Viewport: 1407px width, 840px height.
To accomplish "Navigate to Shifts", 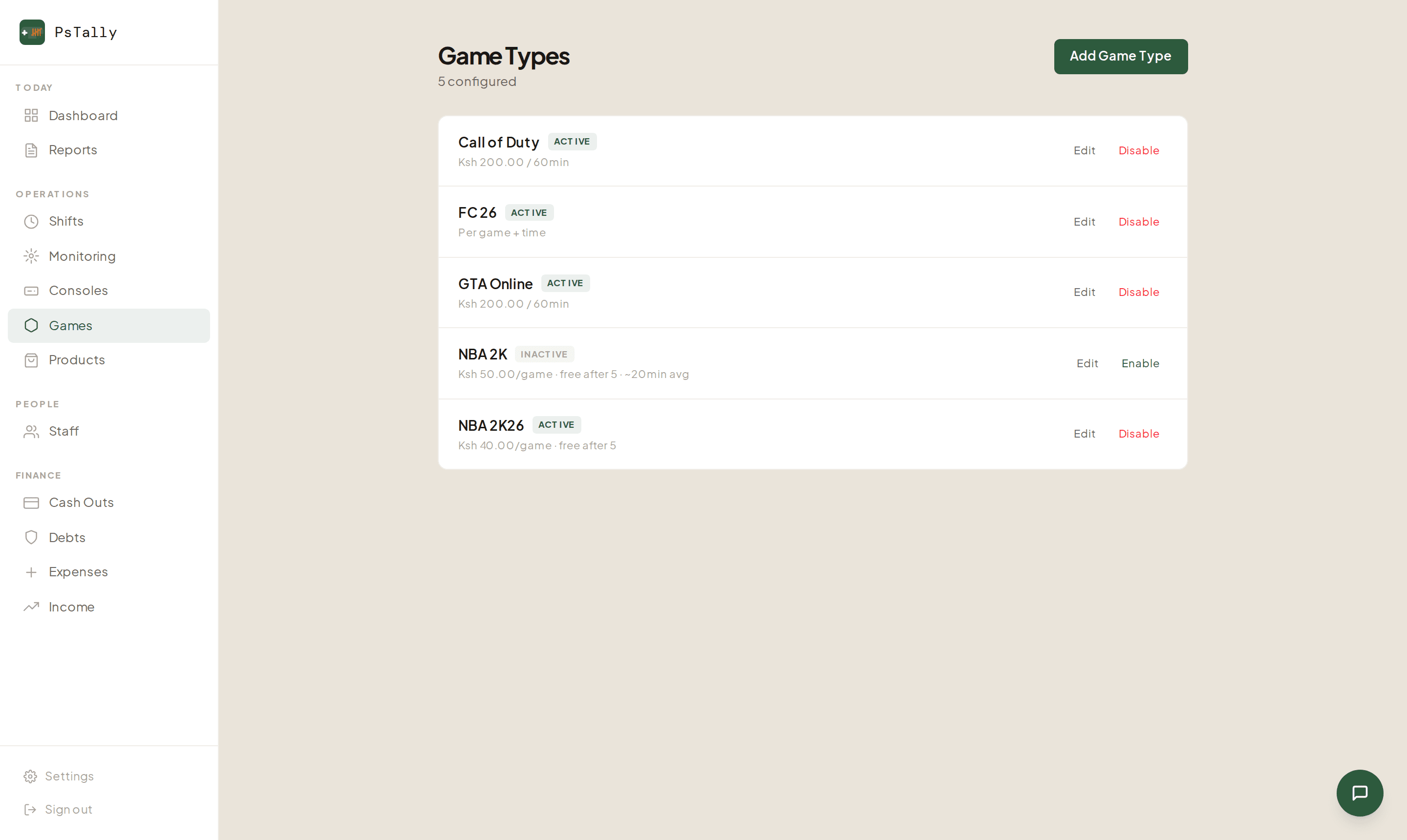I will pos(109,221).
